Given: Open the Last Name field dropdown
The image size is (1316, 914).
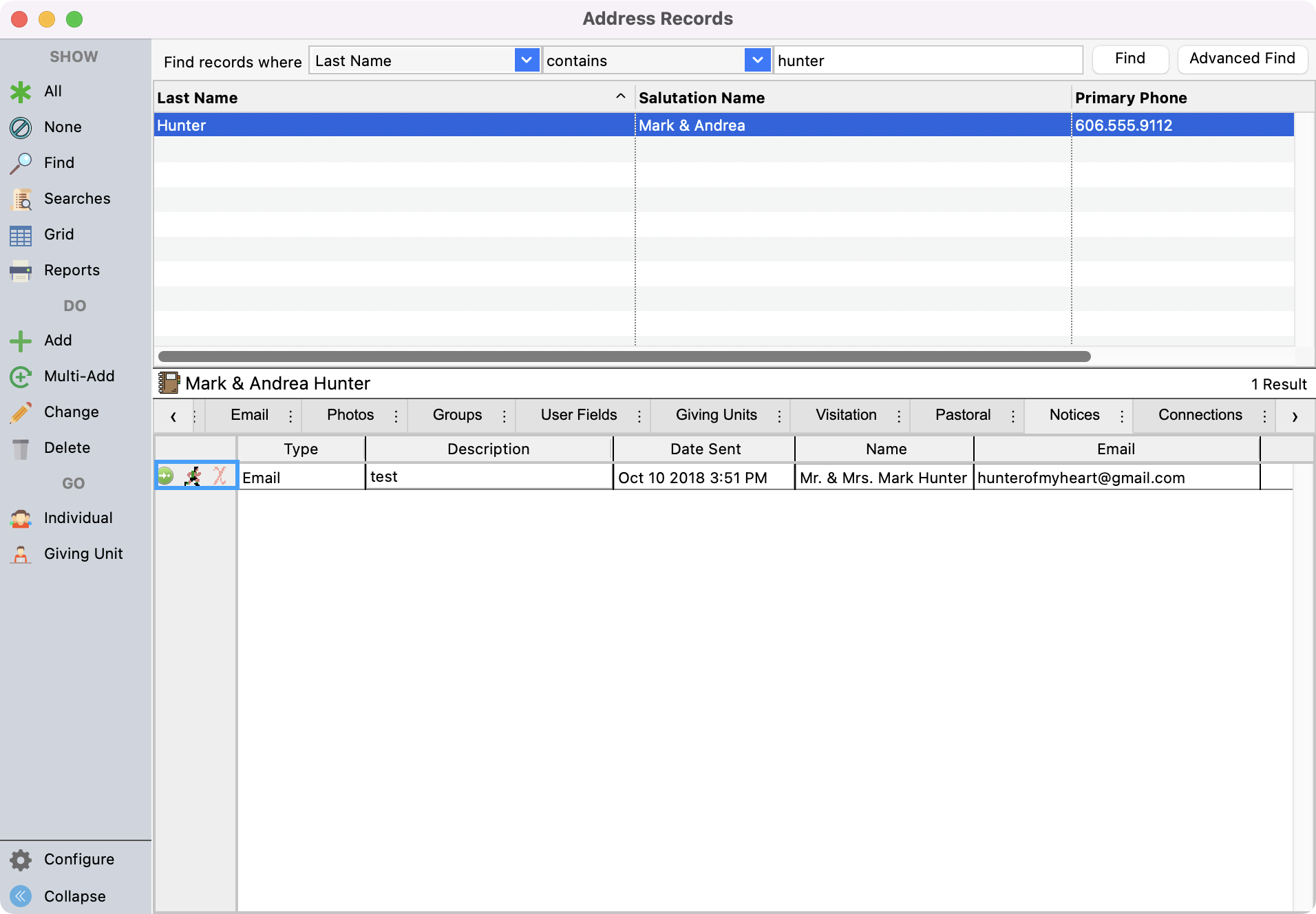Looking at the screenshot, I should (x=527, y=60).
